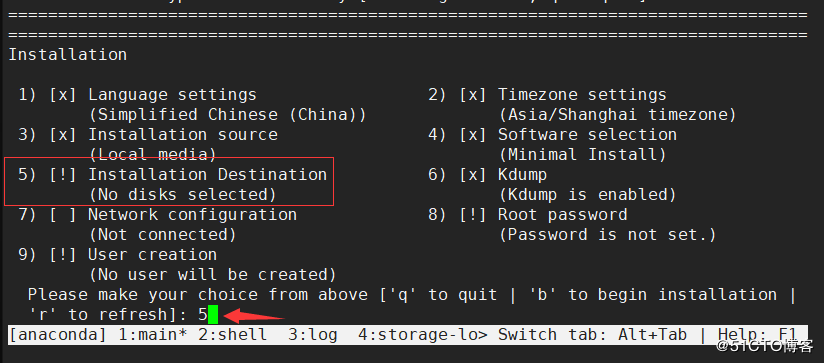Click the Installation heading text
Image resolution: width=824 pixels, height=363 pixels.
[x=68, y=55]
